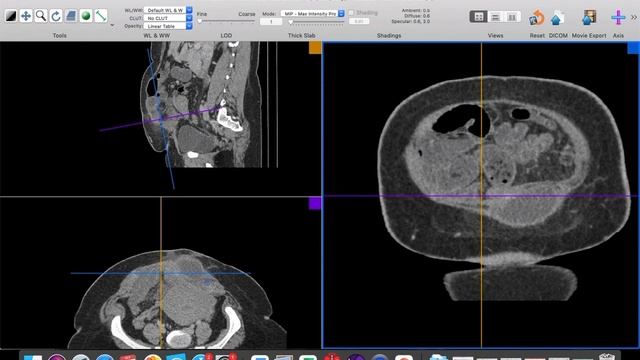
Task: Open the Opacity Linear Table dropdown
Action: coord(168,26)
